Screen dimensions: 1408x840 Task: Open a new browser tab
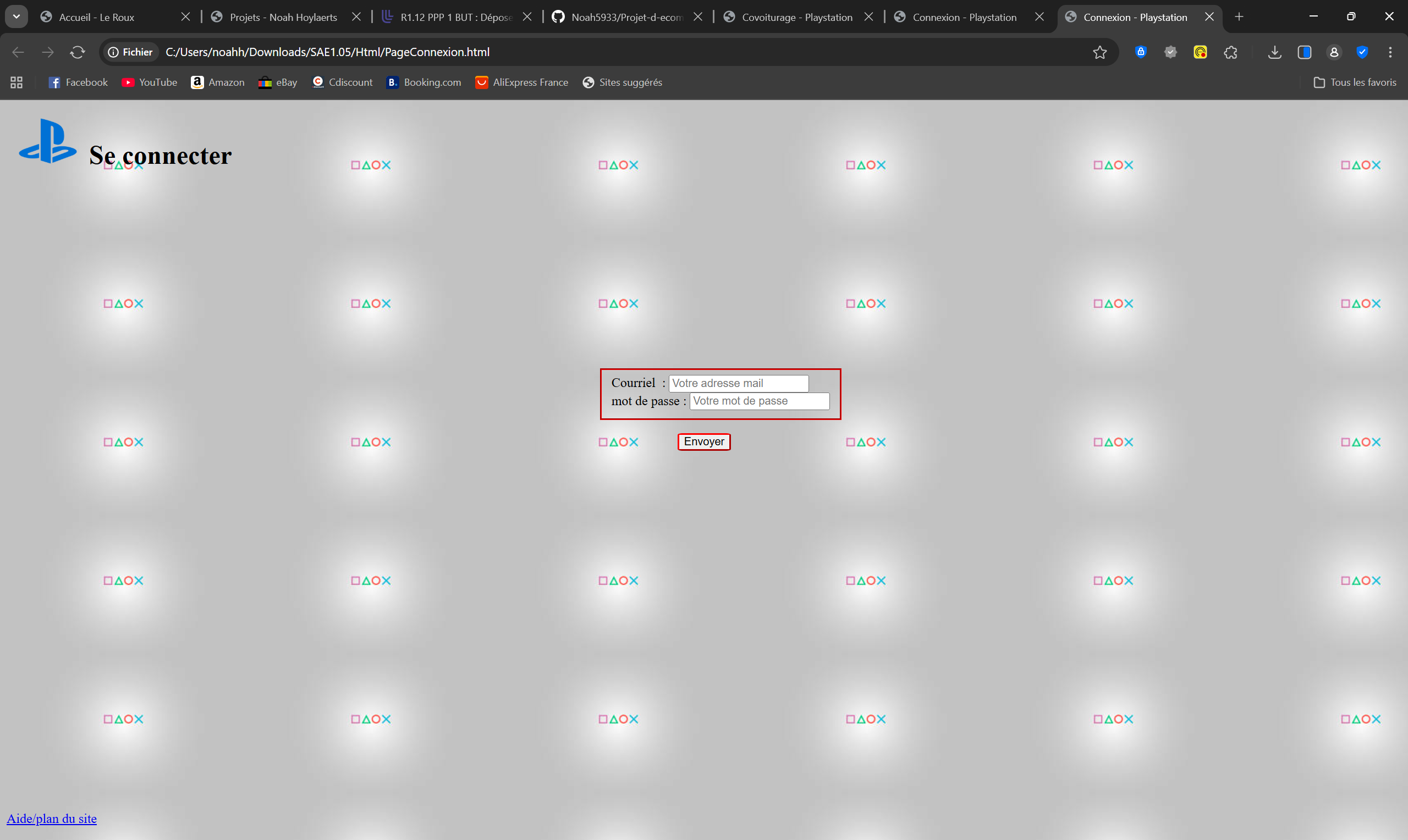click(x=1239, y=17)
